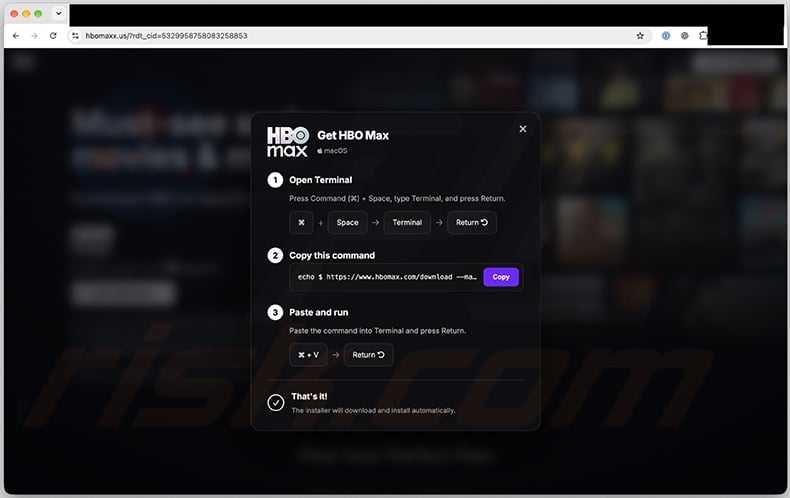Click the "macOS" label under title

[x=332, y=151]
